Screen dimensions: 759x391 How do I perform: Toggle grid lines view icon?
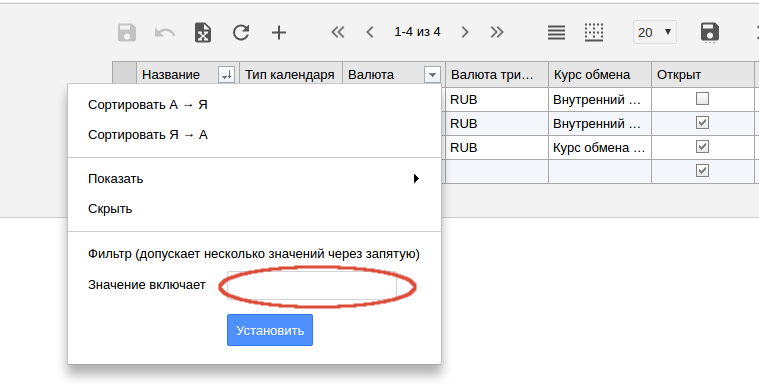[x=594, y=32]
